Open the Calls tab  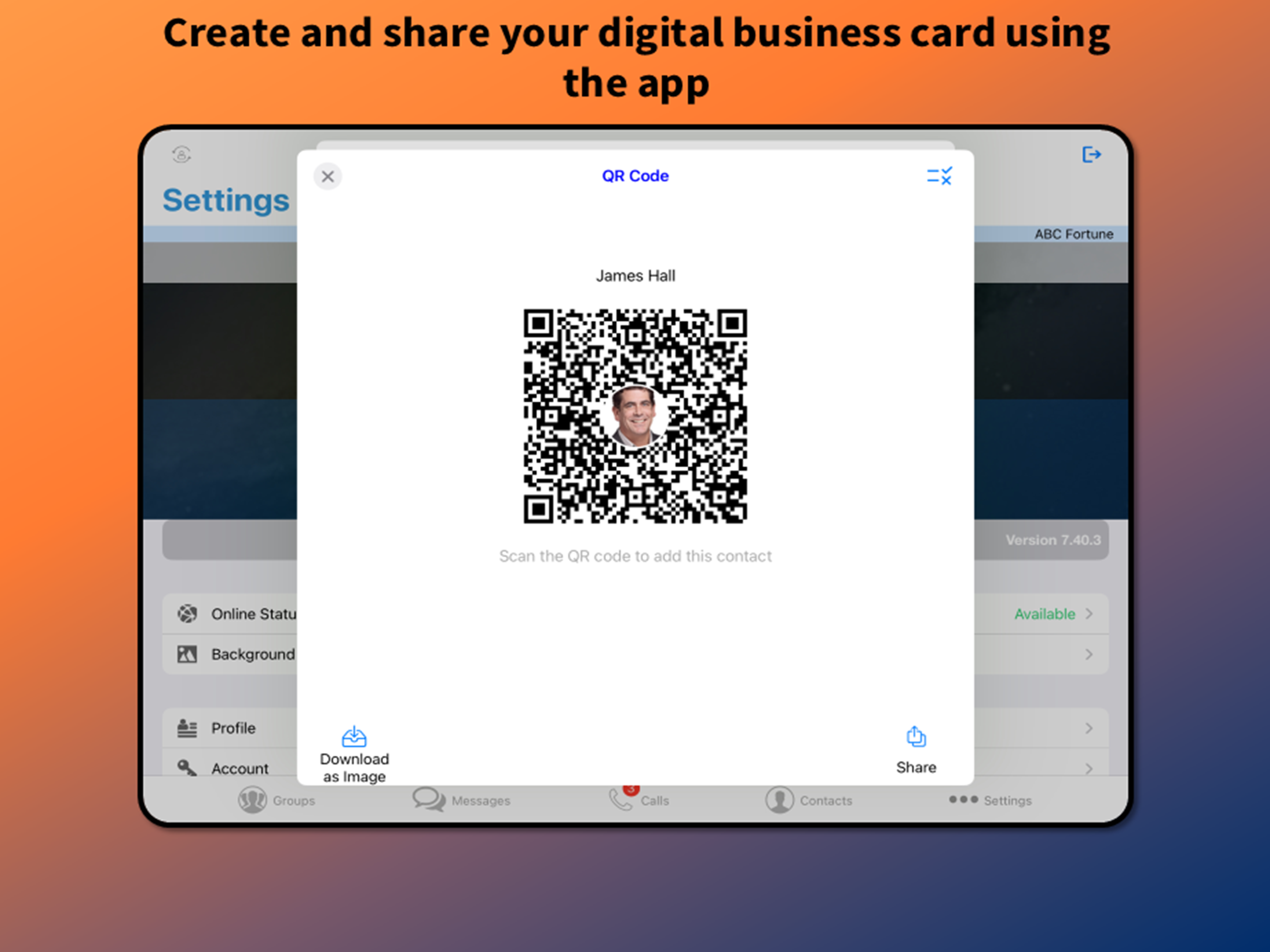coord(639,800)
